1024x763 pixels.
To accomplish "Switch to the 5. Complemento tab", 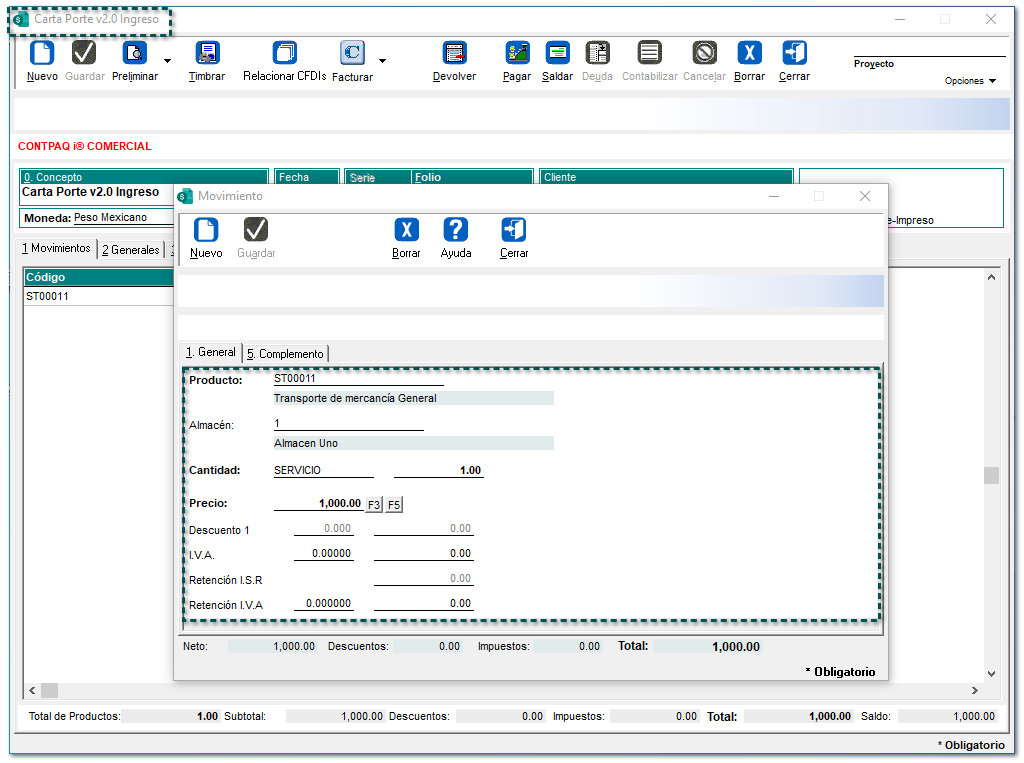I will click(x=286, y=354).
